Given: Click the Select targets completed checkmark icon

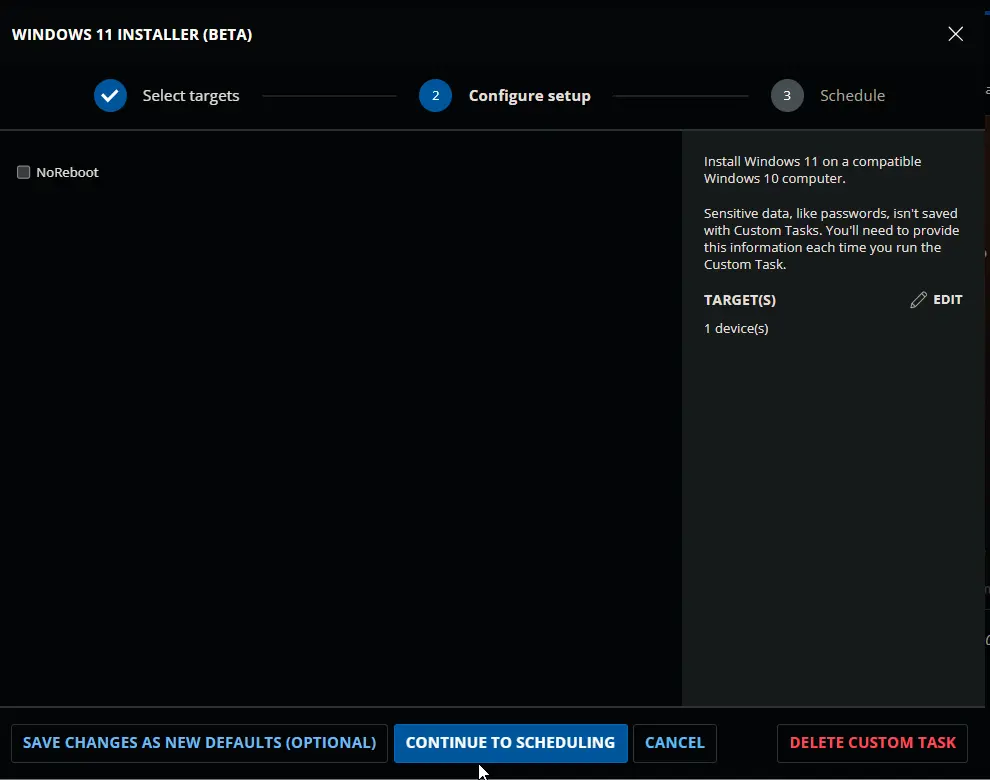Looking at the screenshot, I should point(110,95).
